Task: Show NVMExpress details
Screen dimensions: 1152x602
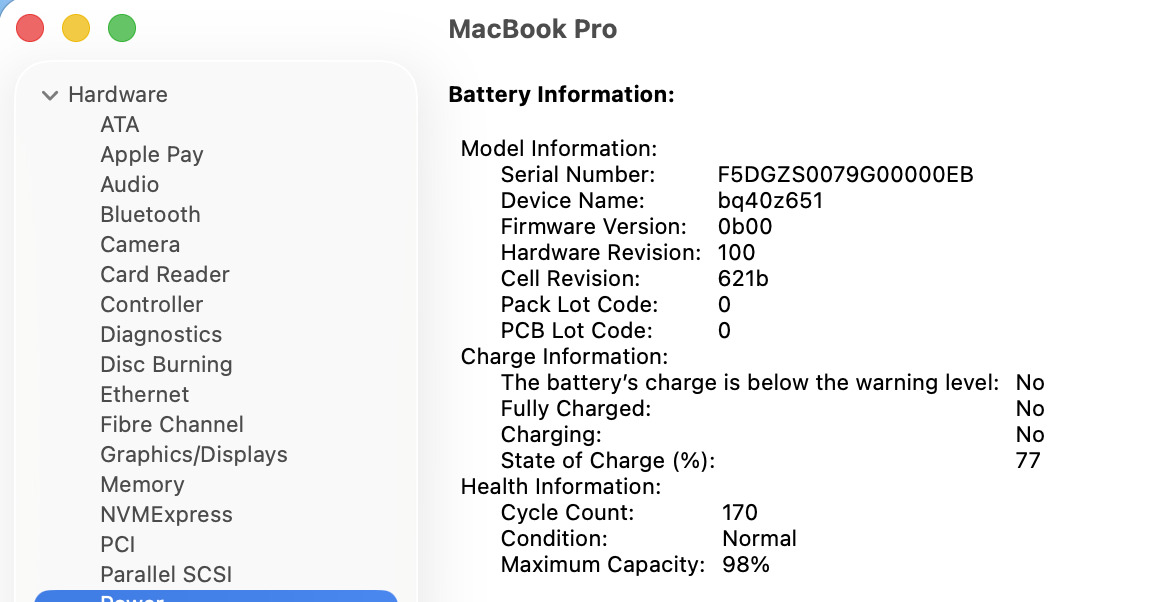Action: [x=166, y=515]
